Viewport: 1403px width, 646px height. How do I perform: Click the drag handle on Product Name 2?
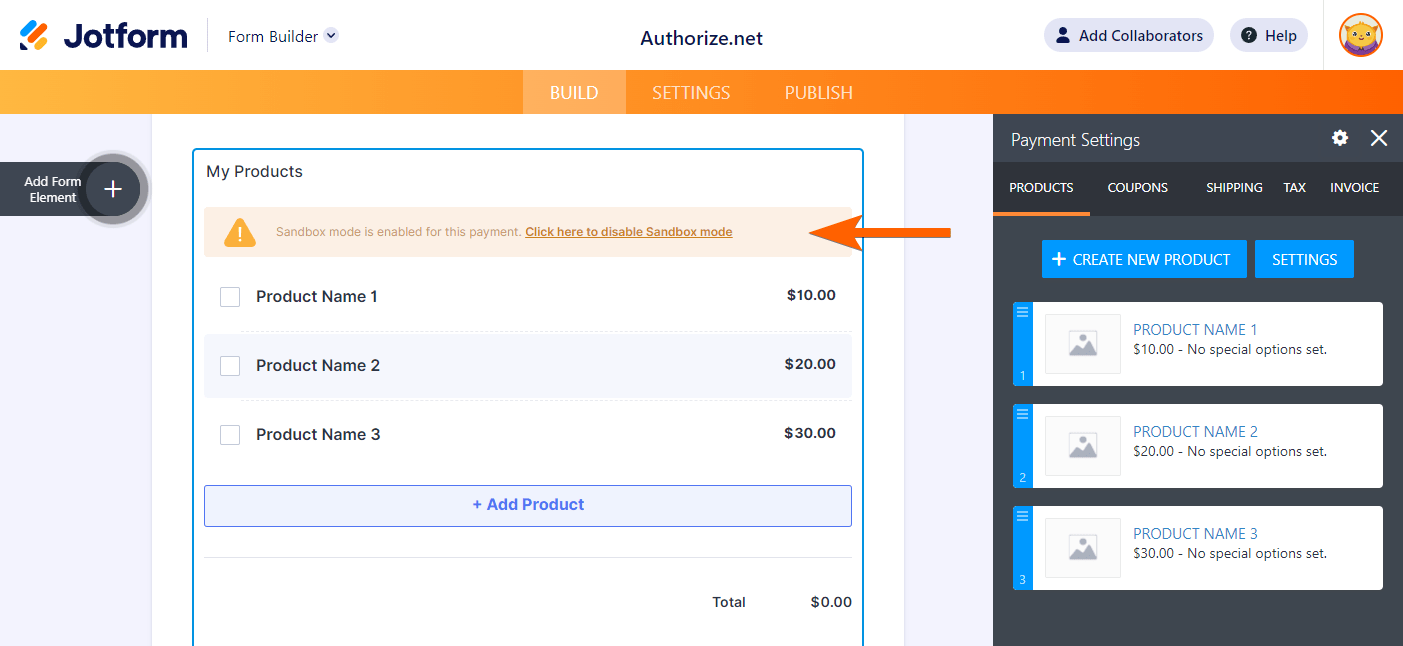[x=1021, y=413]
